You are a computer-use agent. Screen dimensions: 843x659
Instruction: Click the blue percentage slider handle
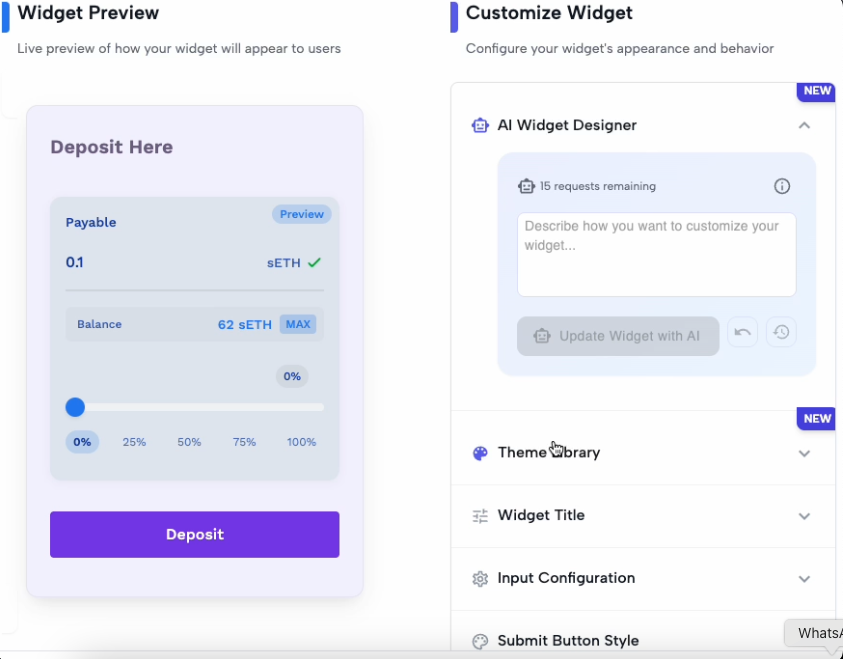click(75, 407)
